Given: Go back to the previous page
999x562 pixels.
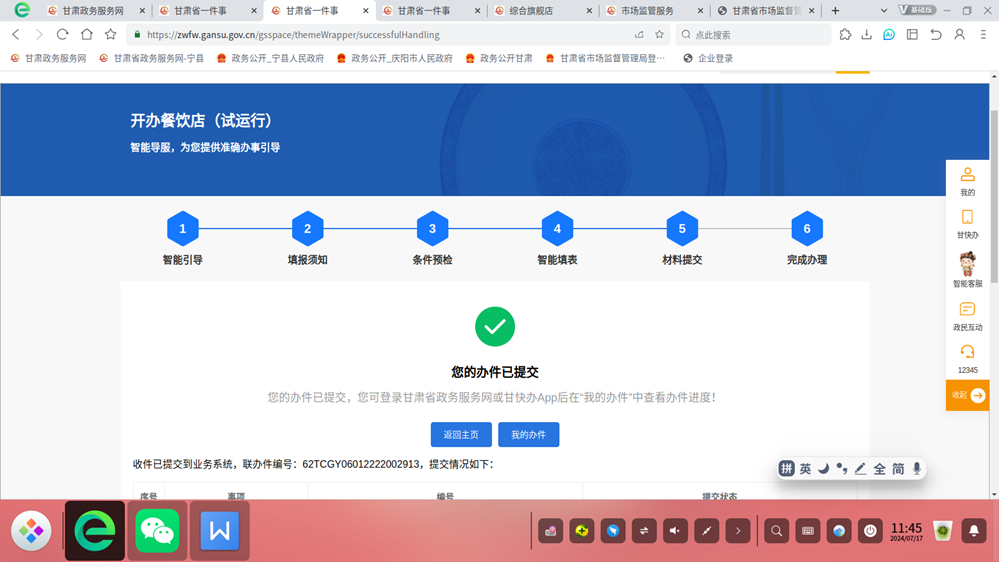Looking at the screenshot, I should point(16,34).
